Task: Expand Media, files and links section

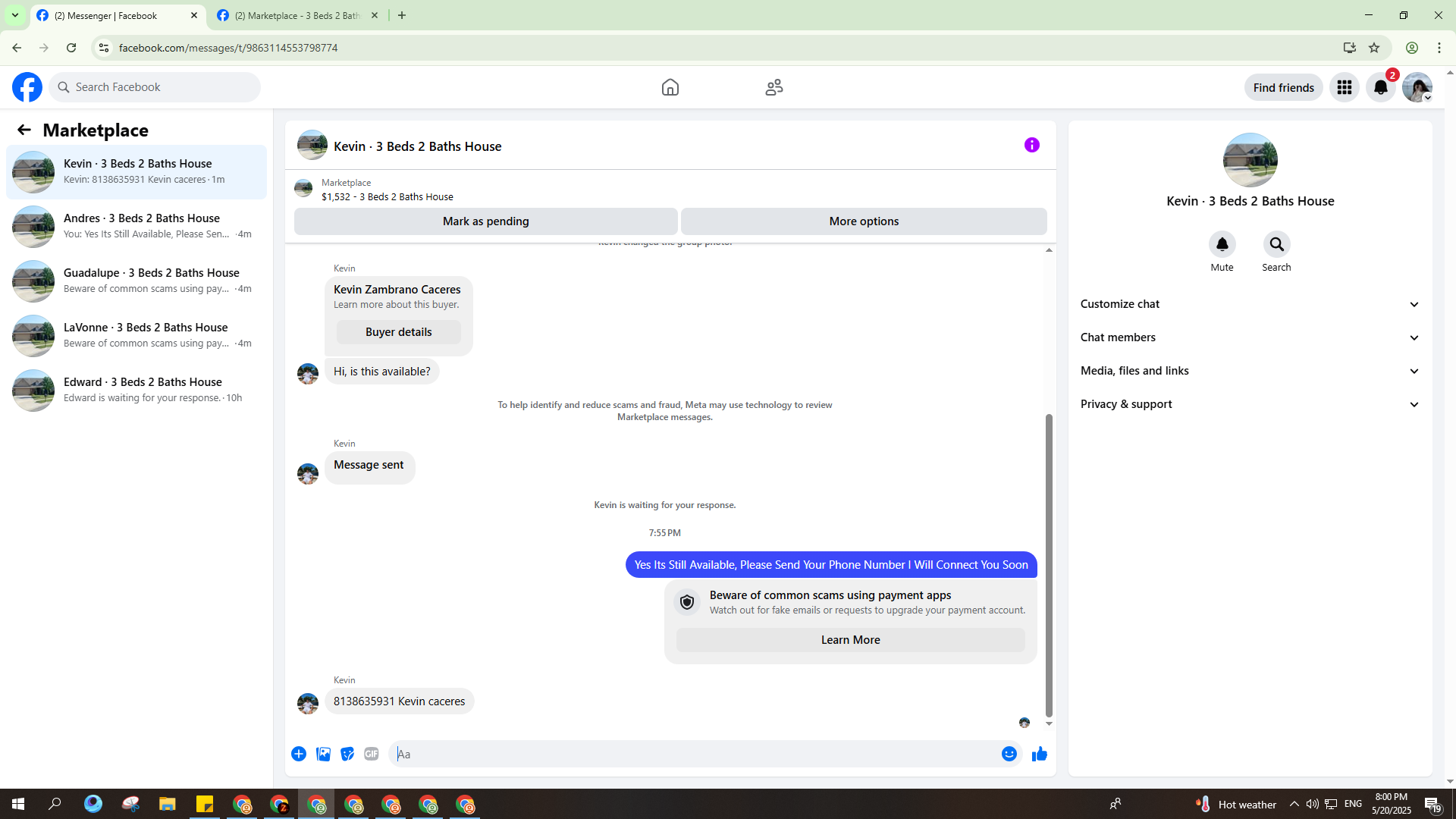Action: click(x=1250, y=371)
